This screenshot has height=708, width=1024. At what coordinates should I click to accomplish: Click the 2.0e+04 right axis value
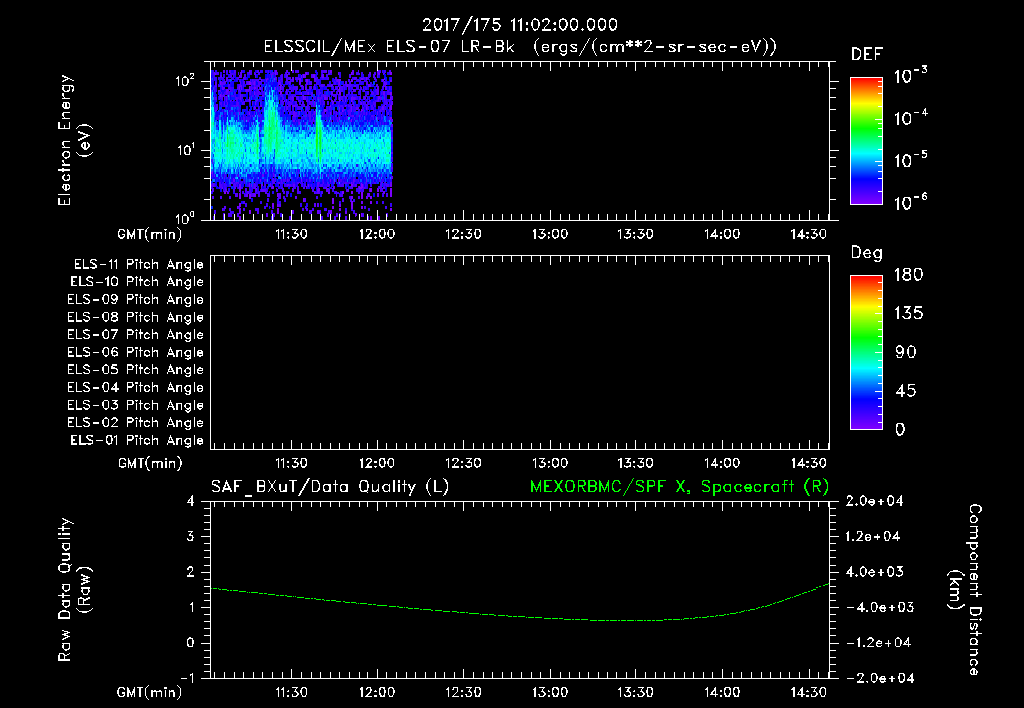point(874,501)
